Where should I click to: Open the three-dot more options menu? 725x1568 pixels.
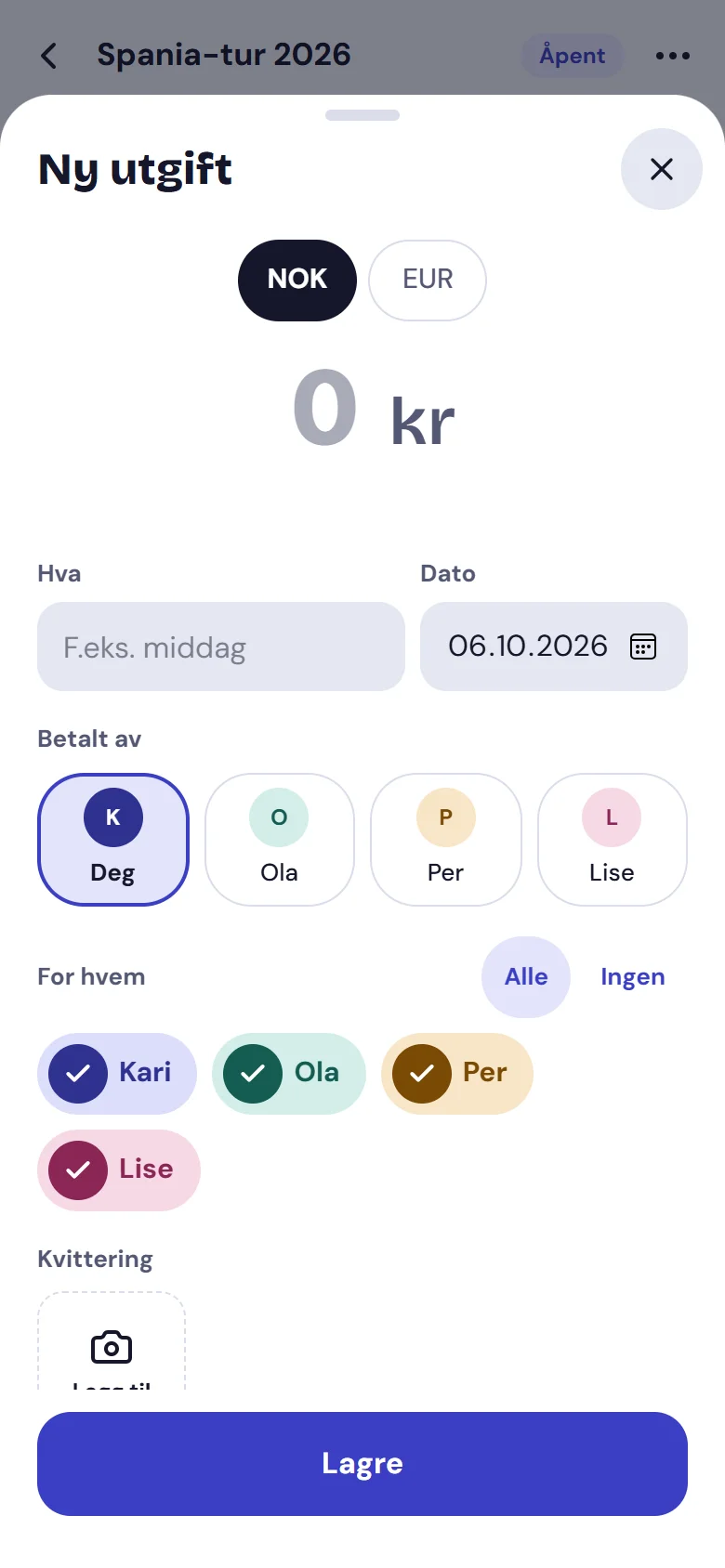point(672,56)
